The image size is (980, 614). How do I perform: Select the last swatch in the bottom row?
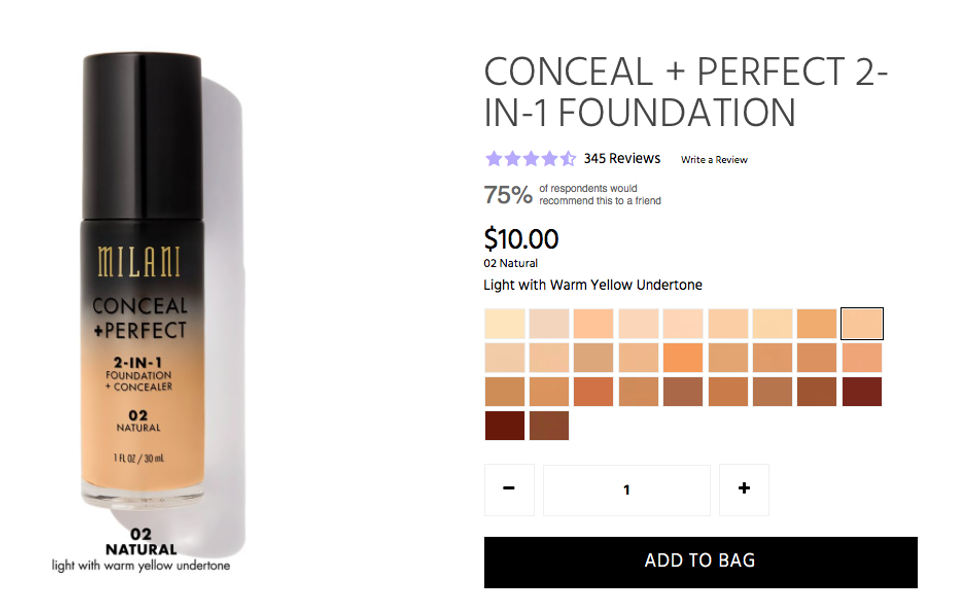click(x=549, y=425)
